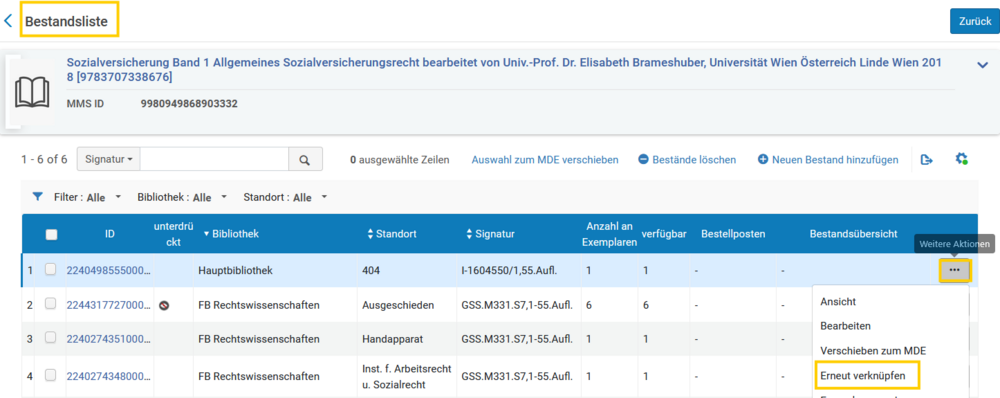Toggle the select-all checkbox in table header
This screenshot has height=398, width=1000.
tap(52, 234)
